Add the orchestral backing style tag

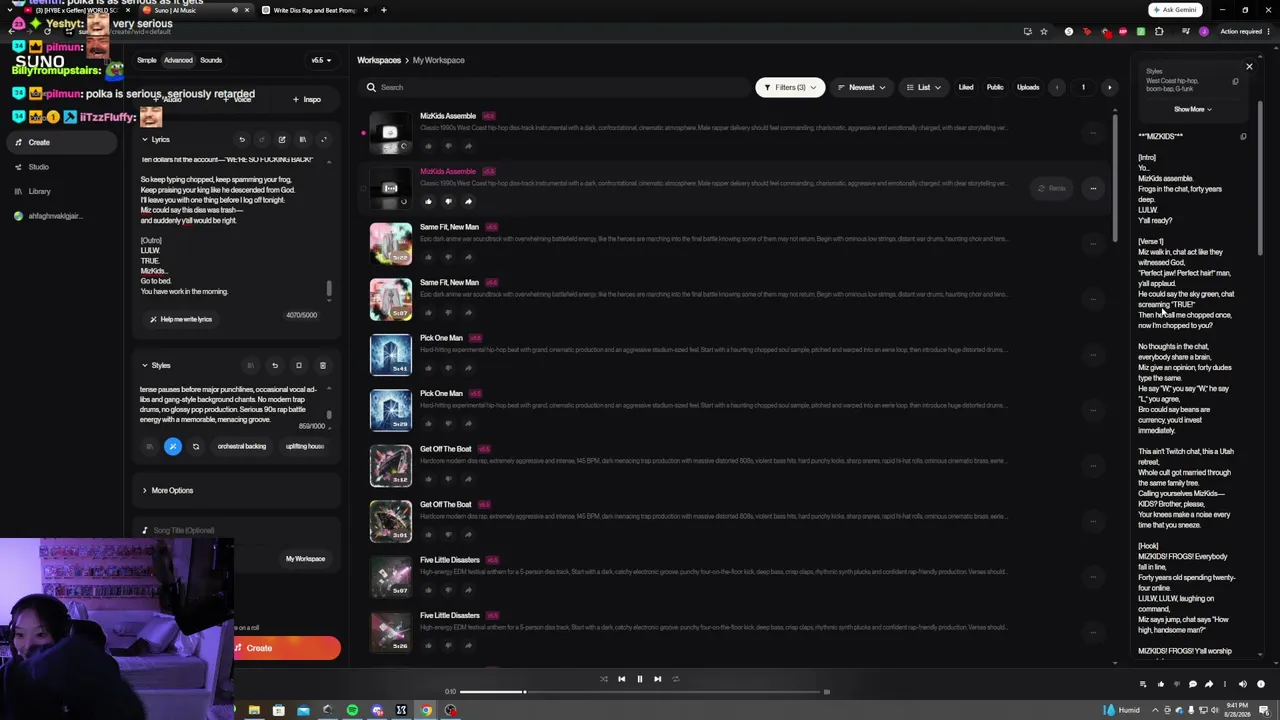pyautogui.click(x=242, y=446)
